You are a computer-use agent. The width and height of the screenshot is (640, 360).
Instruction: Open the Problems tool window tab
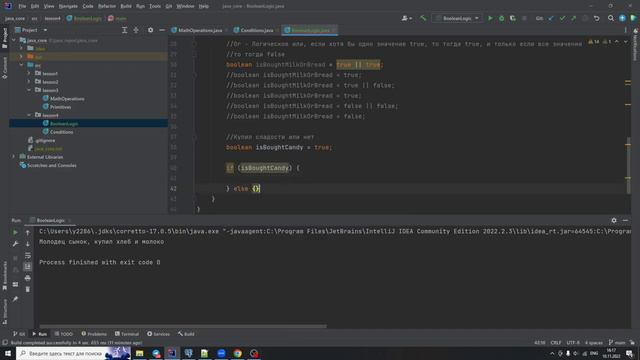(x=94, y=334)
